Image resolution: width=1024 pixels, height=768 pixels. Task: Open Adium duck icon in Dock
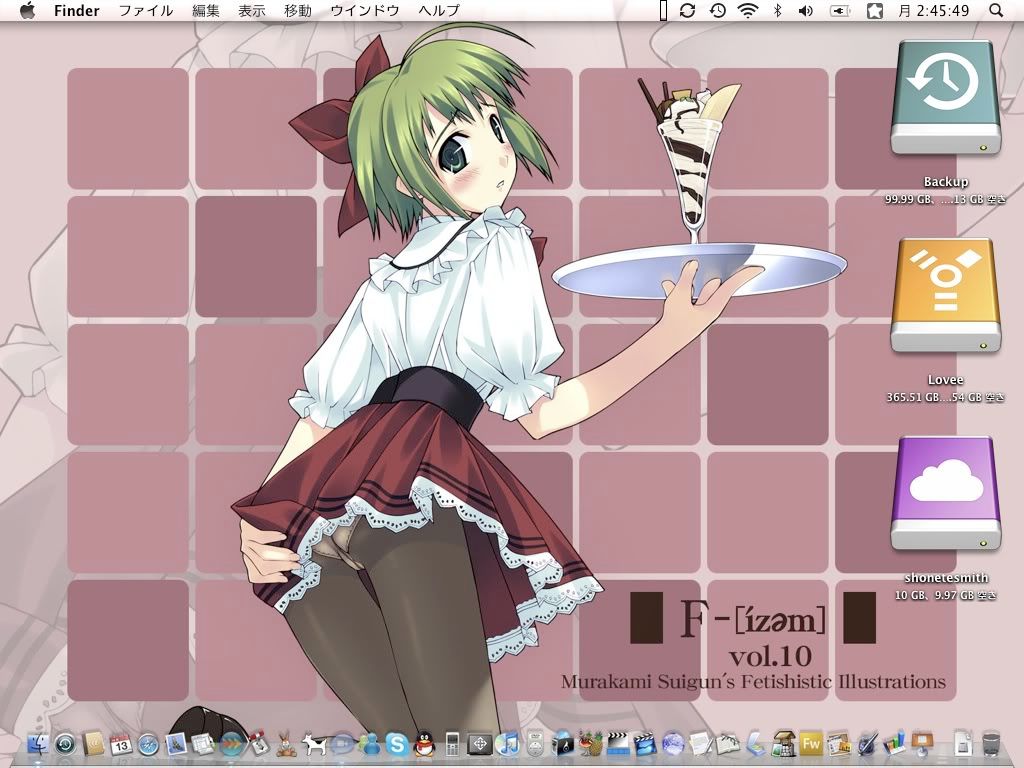tap(259, 744)
